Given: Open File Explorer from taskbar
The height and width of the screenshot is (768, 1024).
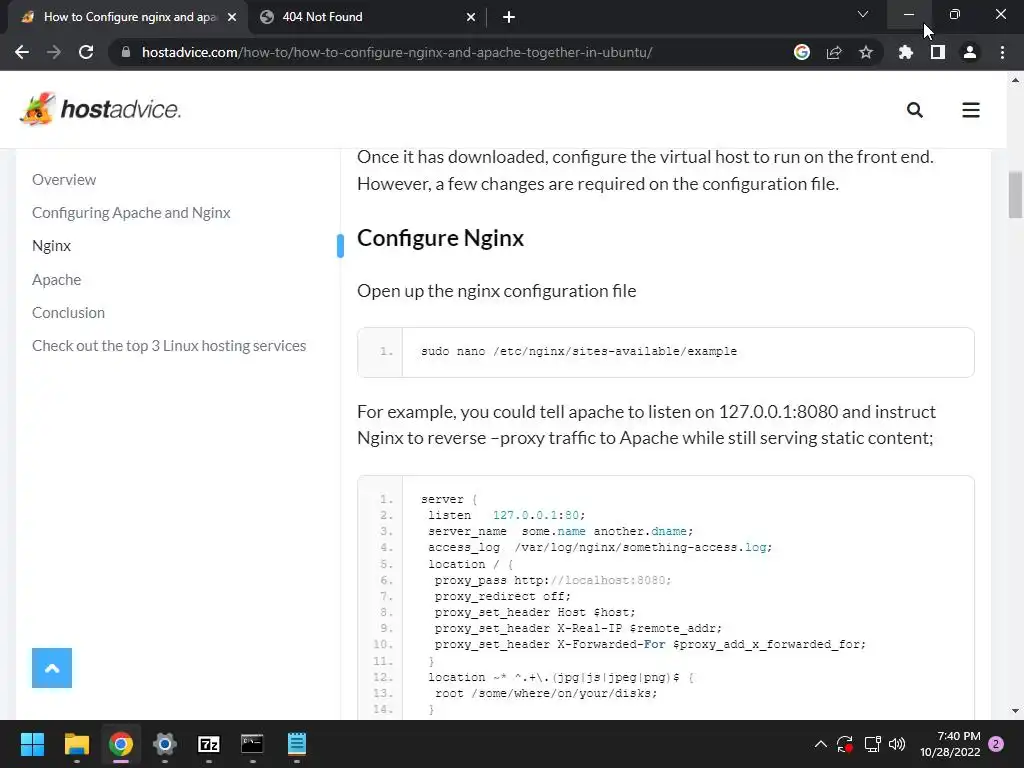Looking at the screenshot, I should pos(76,744).
